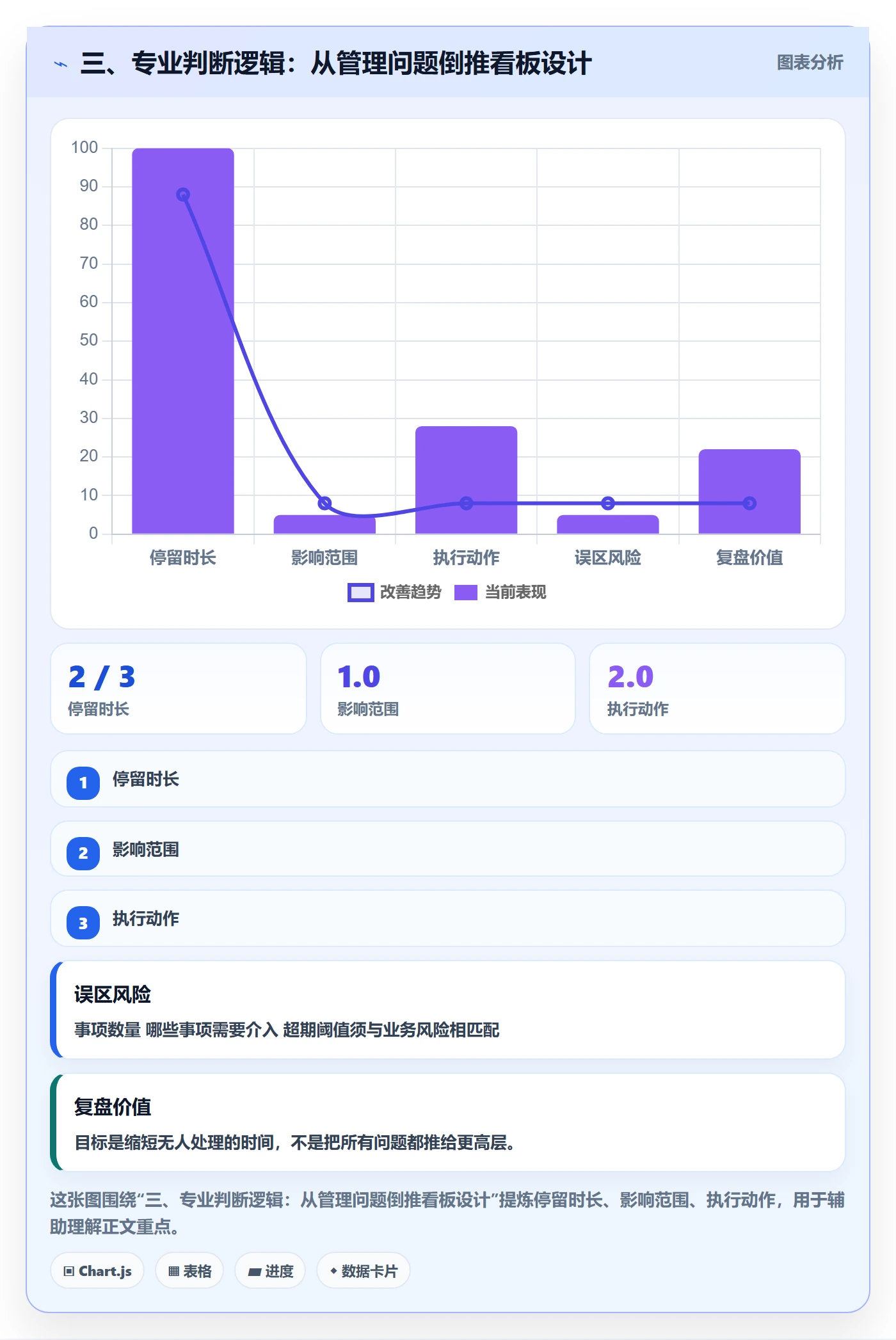
Task: Select the Chart.js tag
Action: click(x=97, y=1271)
